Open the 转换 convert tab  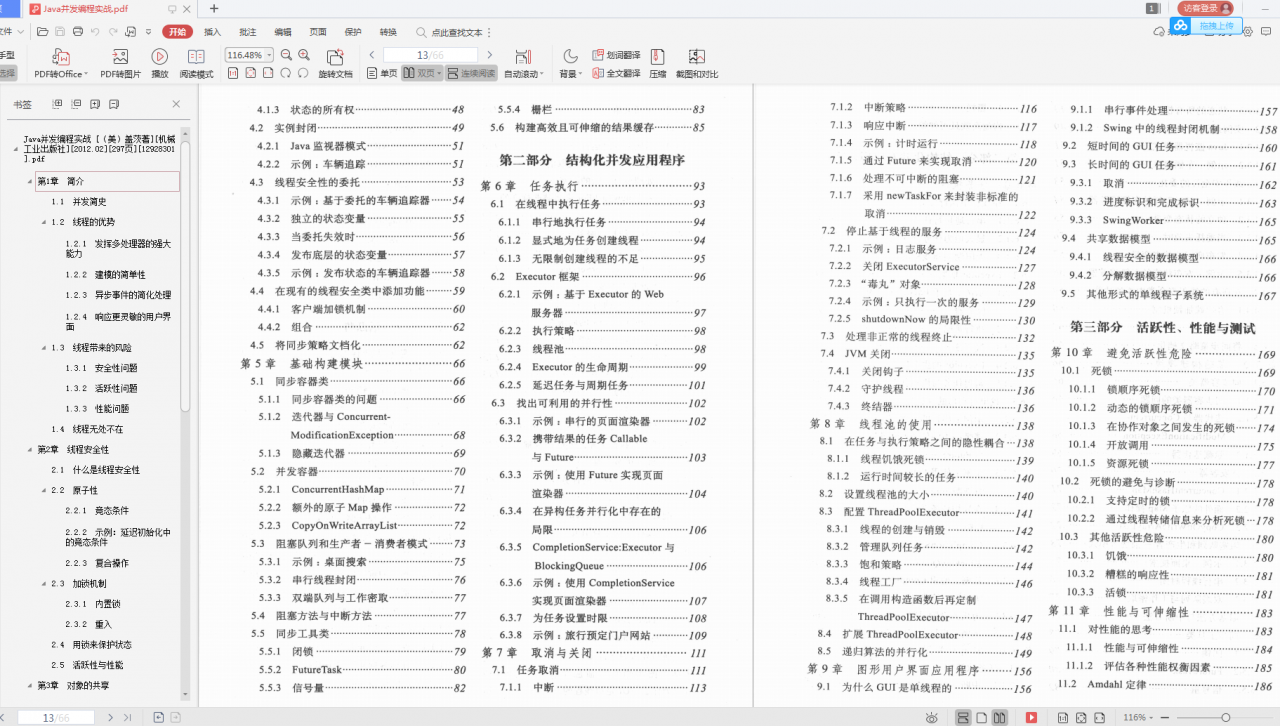point(388,32)
